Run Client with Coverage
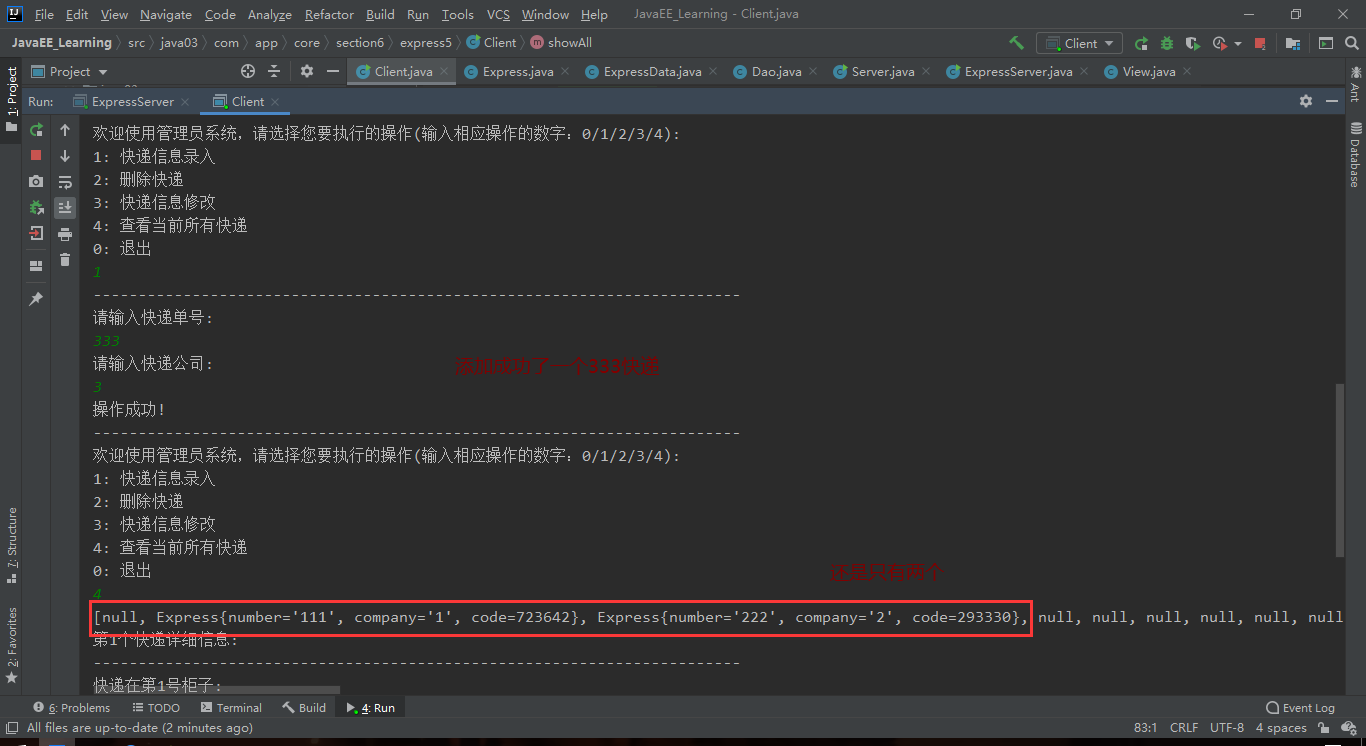The image size is (1366, 746). (x=1192, y=43)
